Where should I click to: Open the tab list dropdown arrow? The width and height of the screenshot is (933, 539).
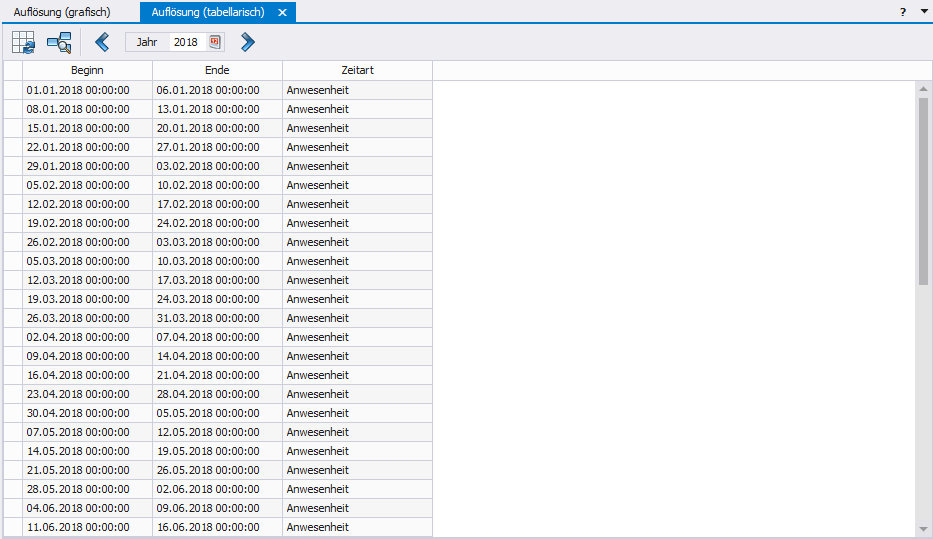(924, 12)
